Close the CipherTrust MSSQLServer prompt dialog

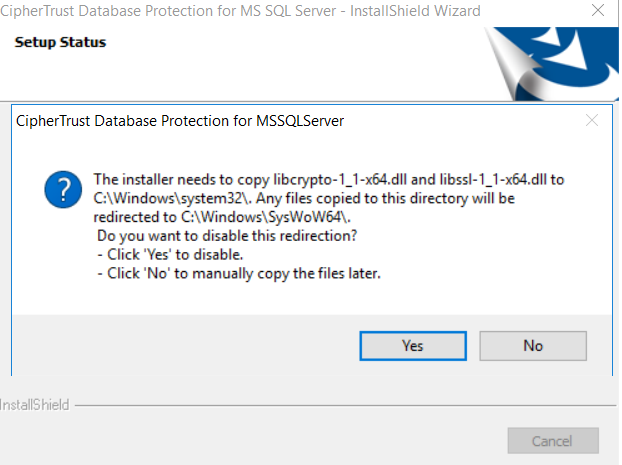(x=592, y=120)
